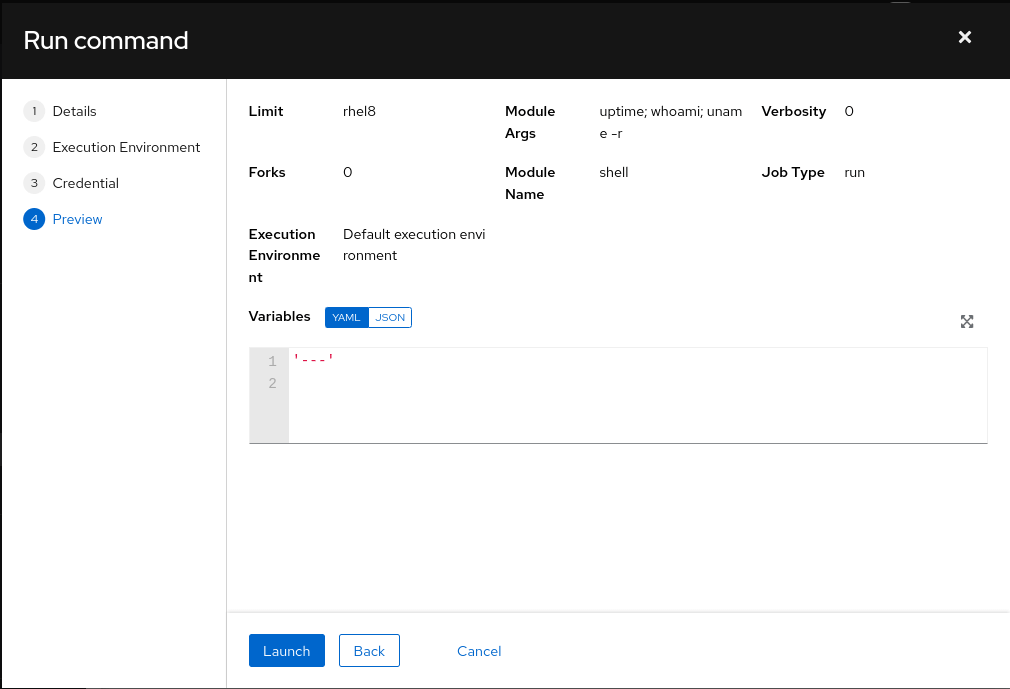This screenshot has width=1010, height=689.
Task: Click the step 2 numbered circle
Action: pos(34,147)
